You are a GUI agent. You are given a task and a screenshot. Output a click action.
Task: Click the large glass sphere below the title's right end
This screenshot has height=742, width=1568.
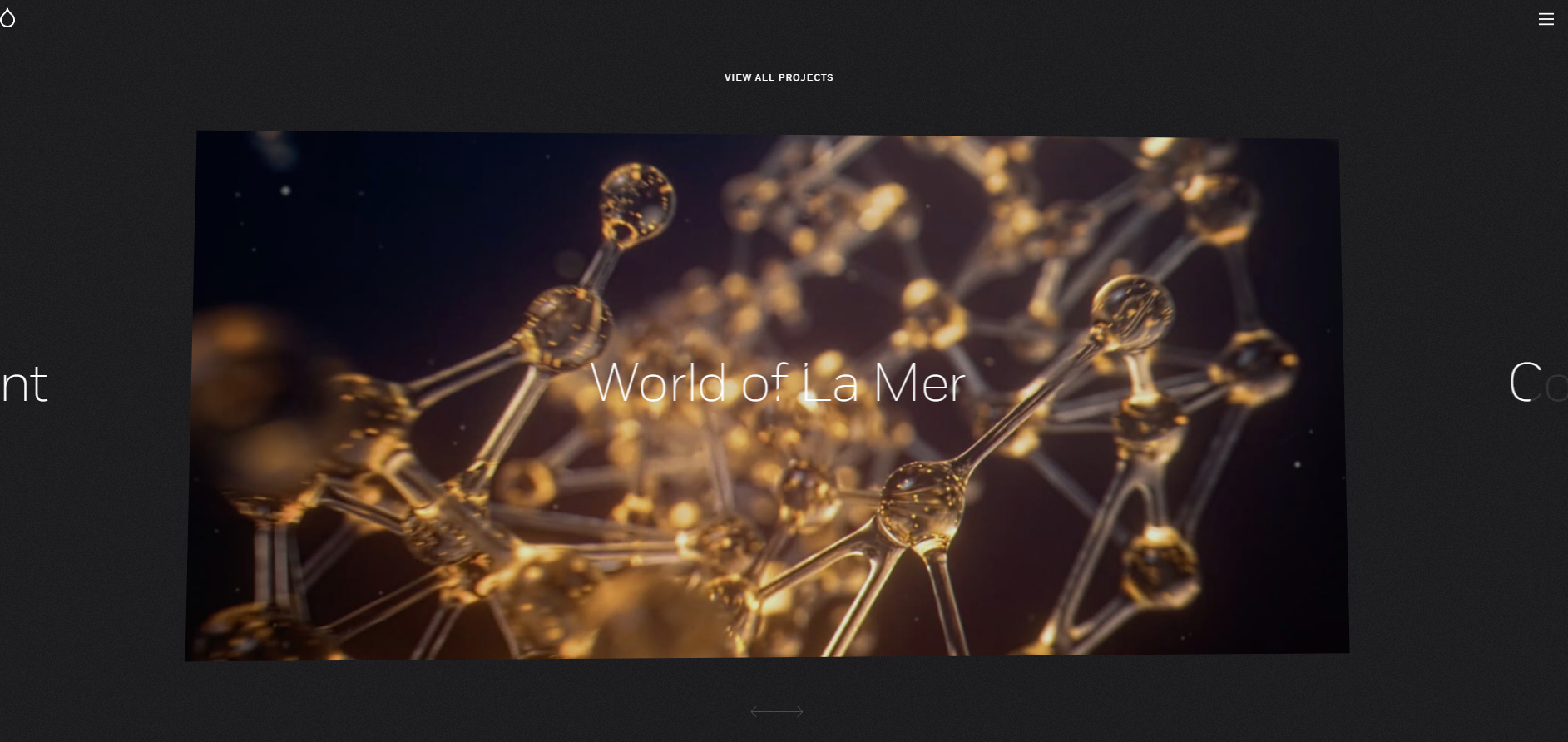point(923,497)
